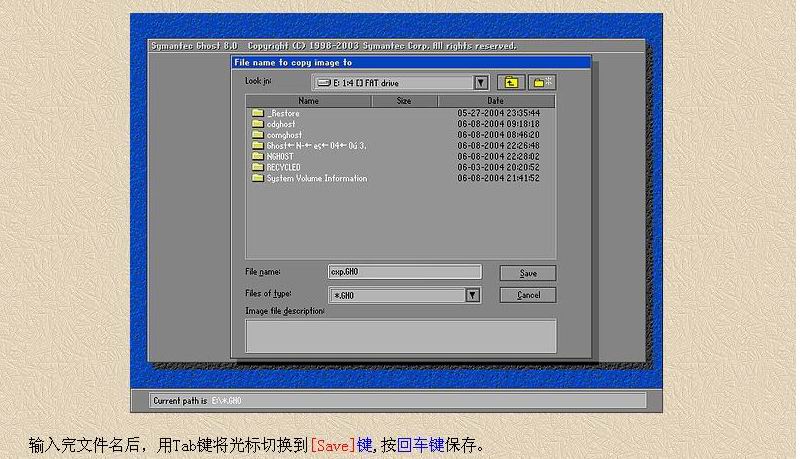Viewport: 803px width, 459px height.
Task: Go up one folder level icon
Action: coord(511,82)
